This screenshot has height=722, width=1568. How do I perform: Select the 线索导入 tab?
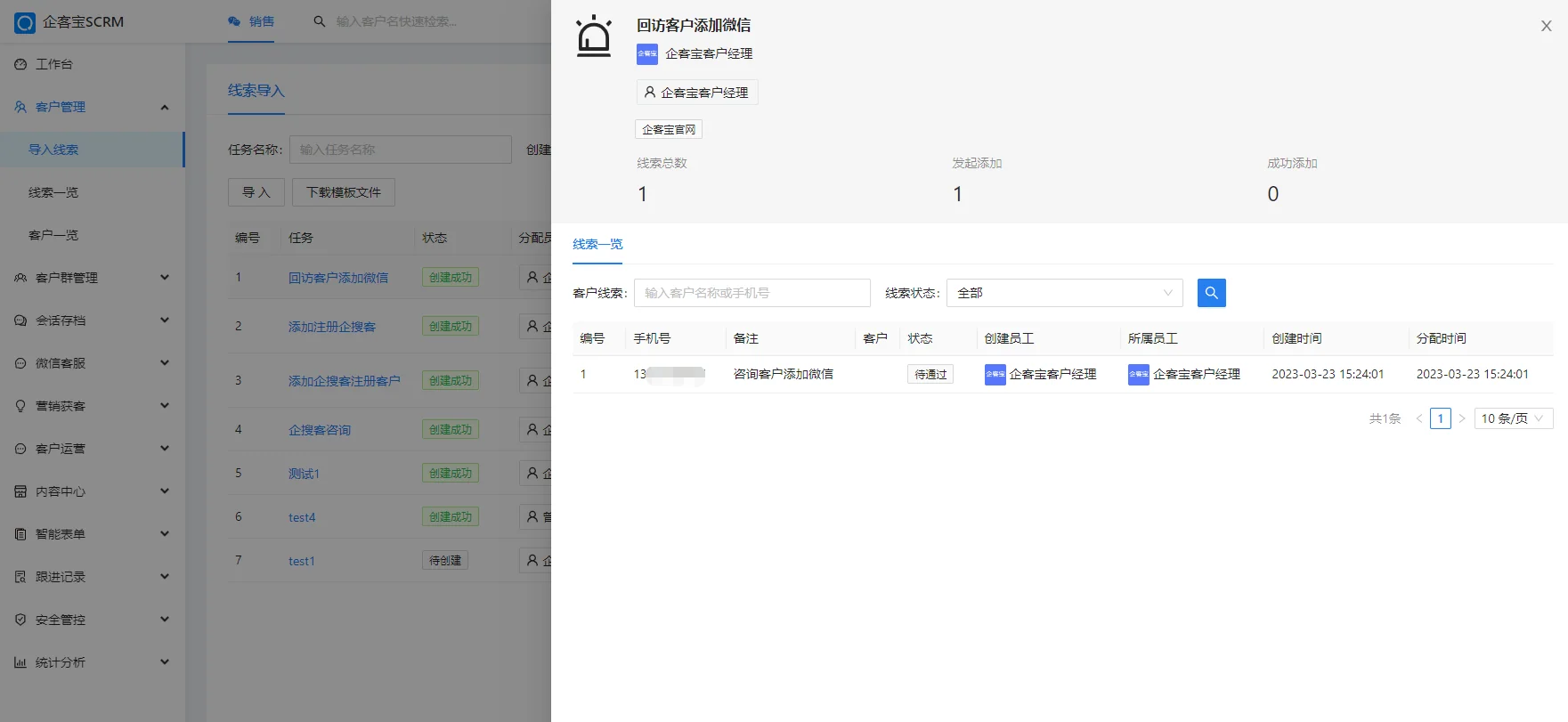coord(256,91)
